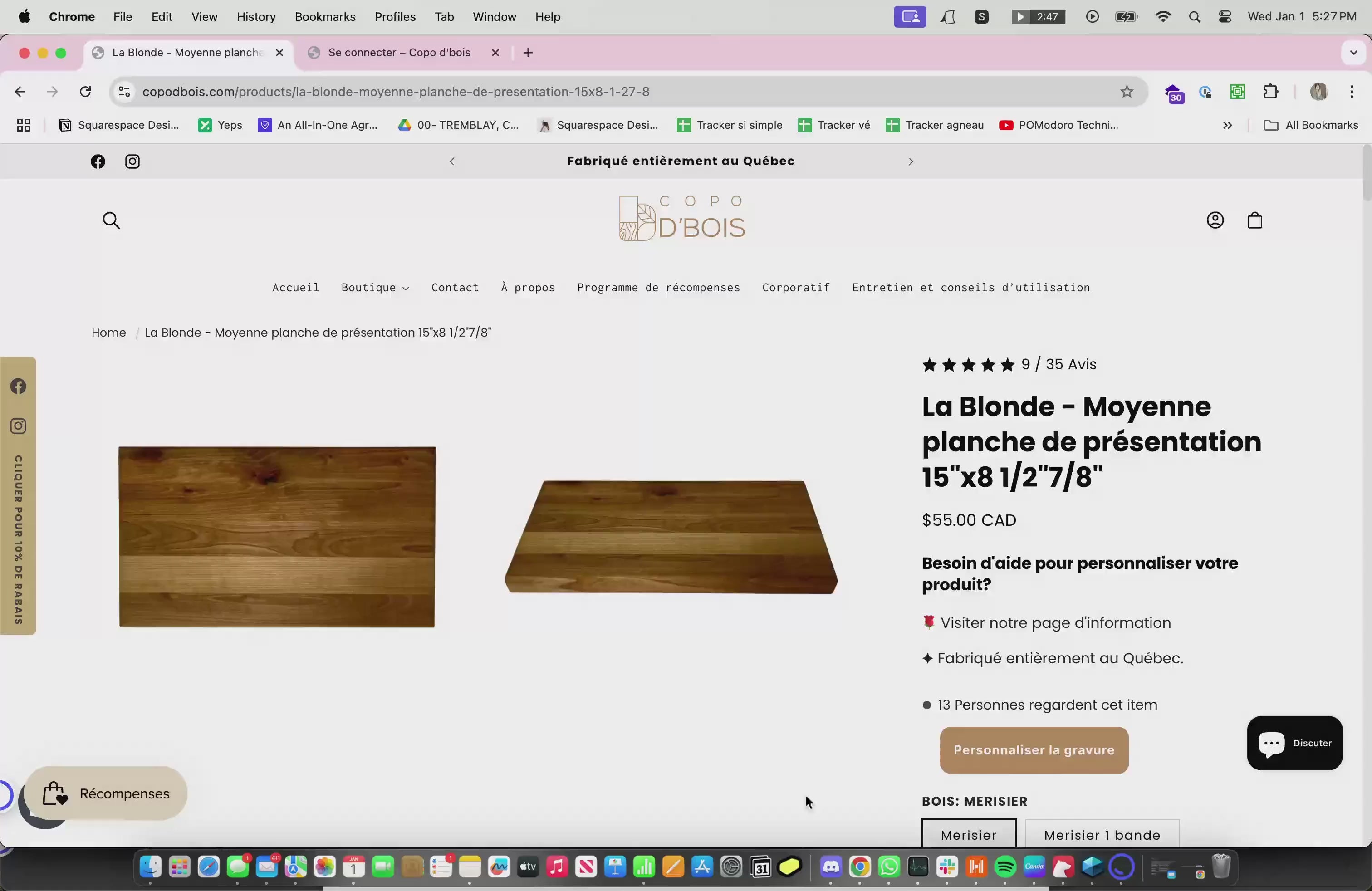
Task: Expand the Boutique dropdown menu
Action: click(375, 288)
